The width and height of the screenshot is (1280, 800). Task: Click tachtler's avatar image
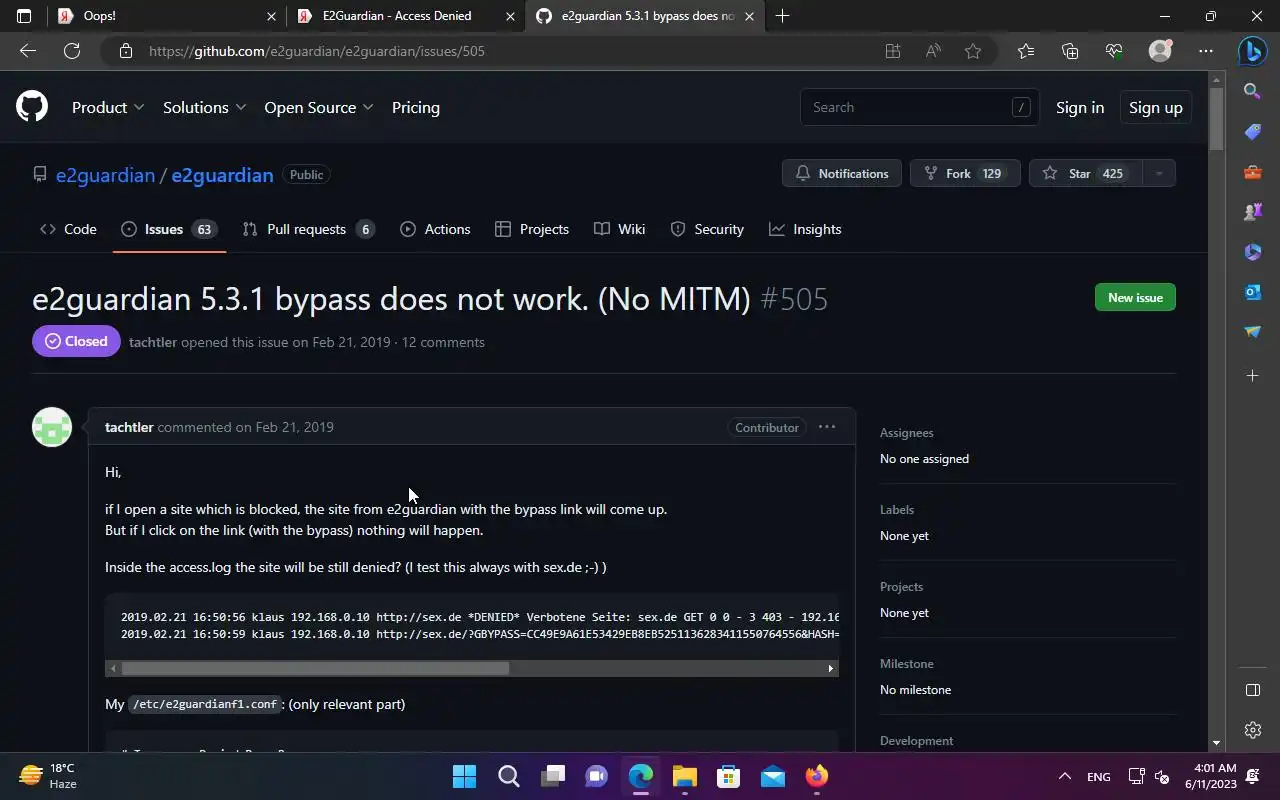pos(52,427)
